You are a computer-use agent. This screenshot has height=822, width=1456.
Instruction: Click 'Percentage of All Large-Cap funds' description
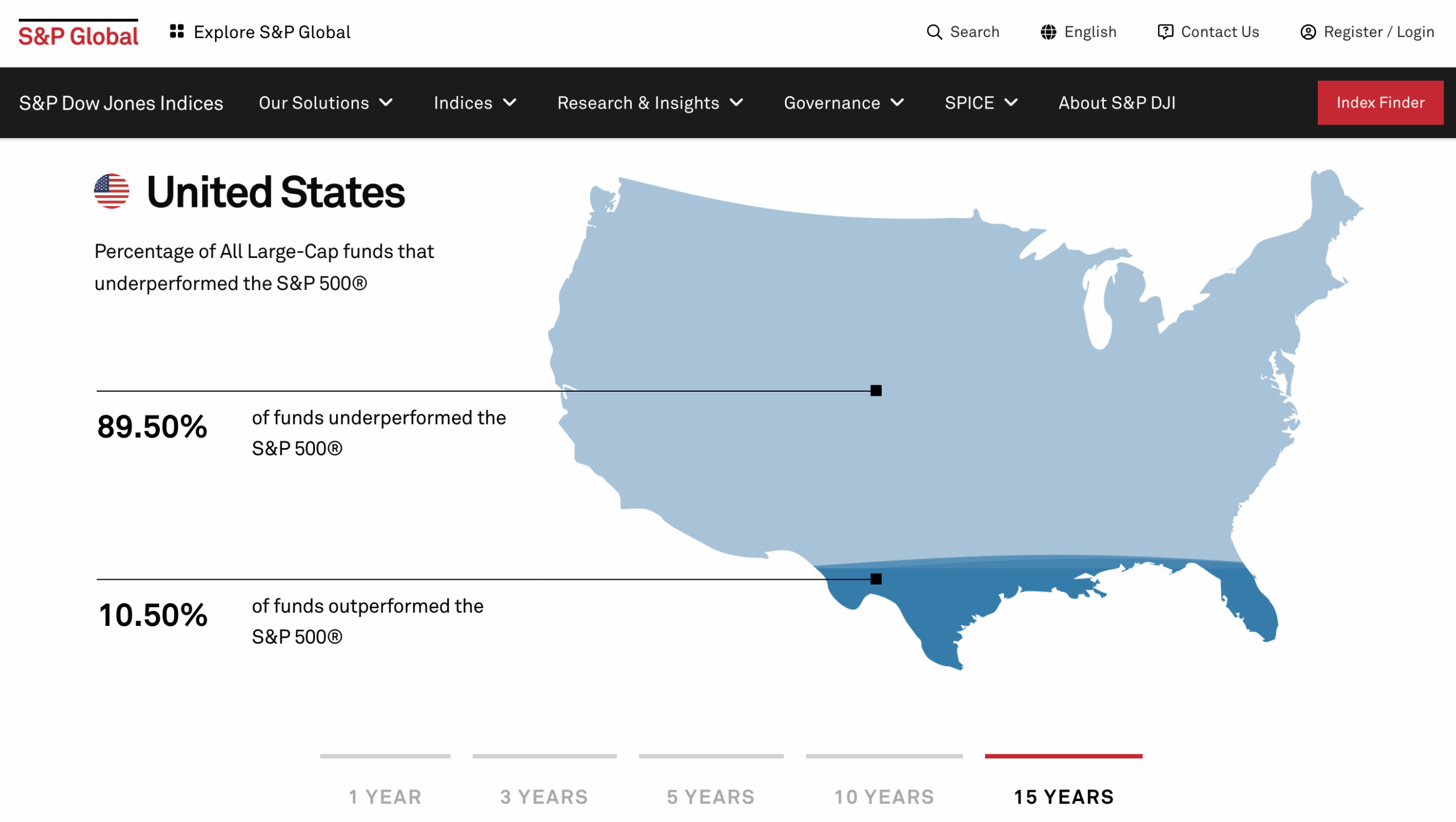264,267
